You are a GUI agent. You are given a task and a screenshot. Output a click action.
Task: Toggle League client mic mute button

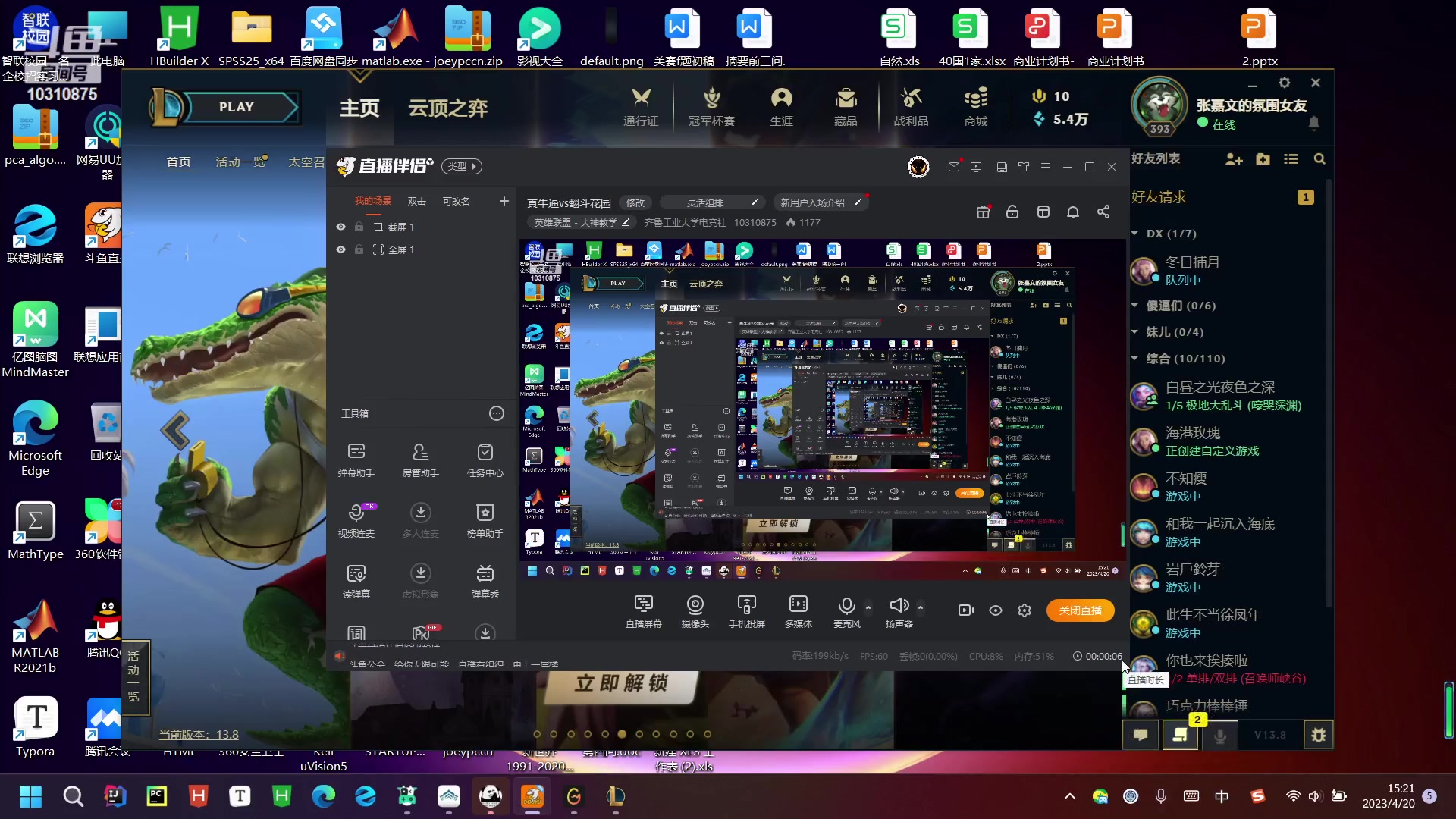[x=1220, y=736]
